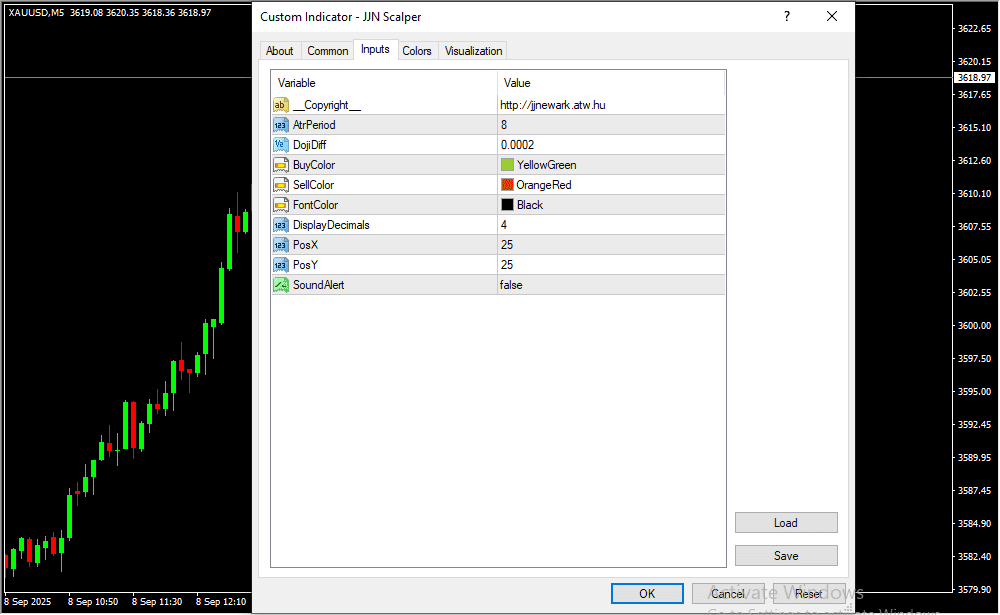Click the string icon beside __Copyright__
1000x615 pixels.
[281, 105]
